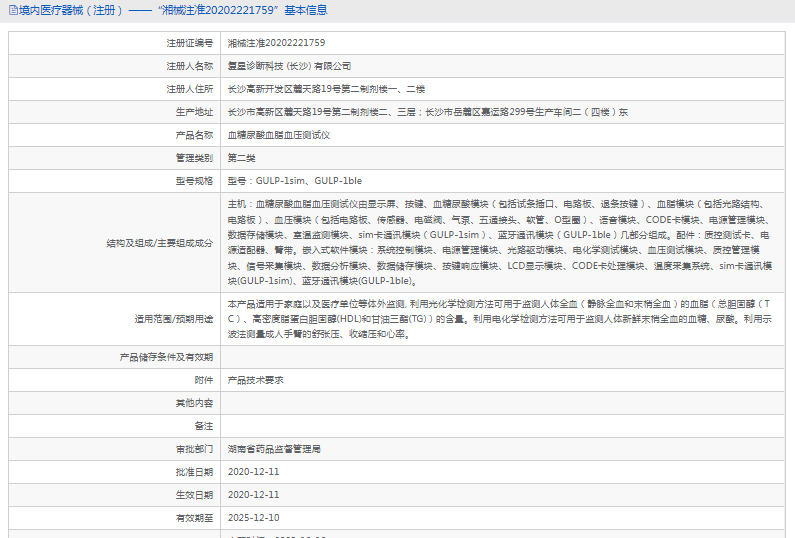Click the '型号规格' label cell
Image resolution: width=795 pixels, height=538 pixels.
click(x=115, y=181)
